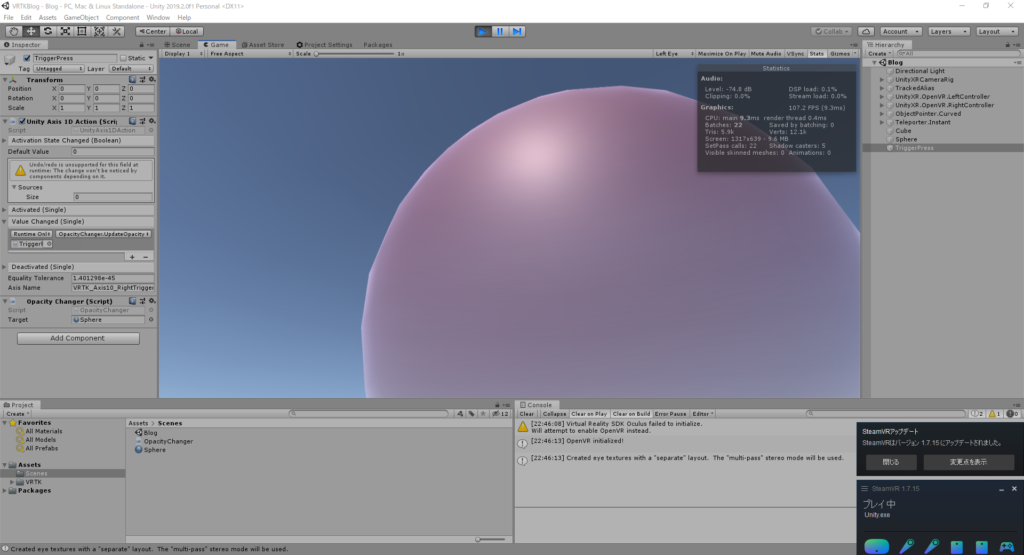The width and height of the screenshot is (1024, 555).
Task: Open the Left Eye dropdown
Action: pyautogui.click(x=674, y=54)
